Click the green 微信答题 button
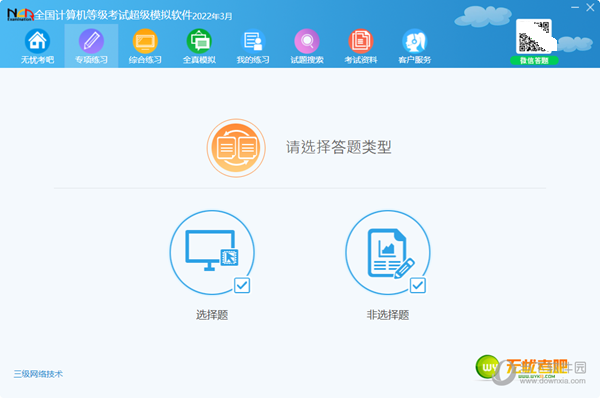600x398 pixels. [x=534, y=60]
